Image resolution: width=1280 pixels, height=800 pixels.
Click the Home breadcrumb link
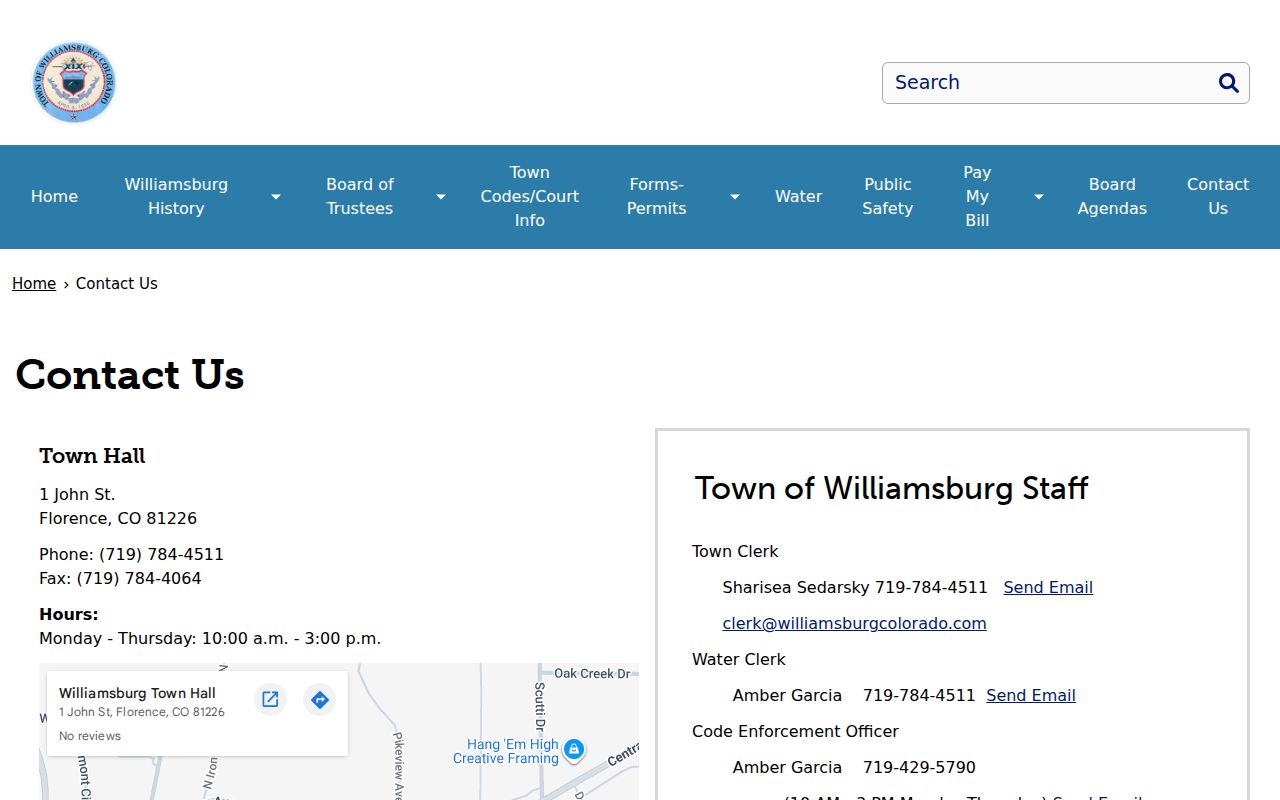(x=34, y=284)
